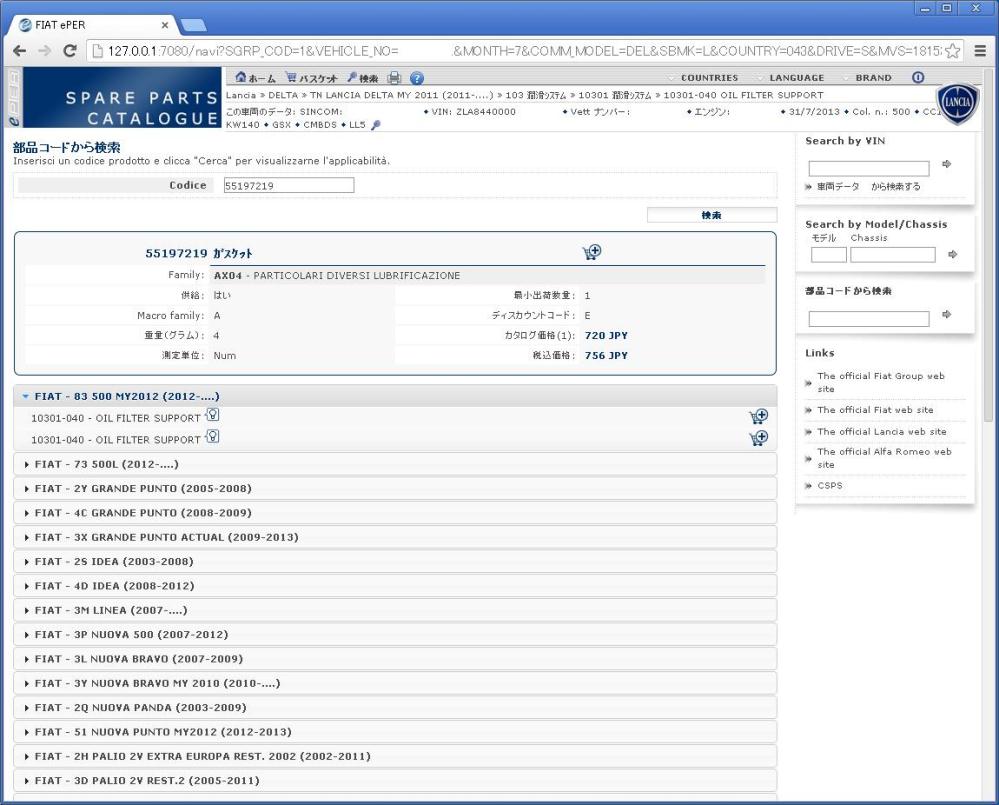999x805 pixels.
Task: Focus the Chassis input field
Action: tap(893, 255)
